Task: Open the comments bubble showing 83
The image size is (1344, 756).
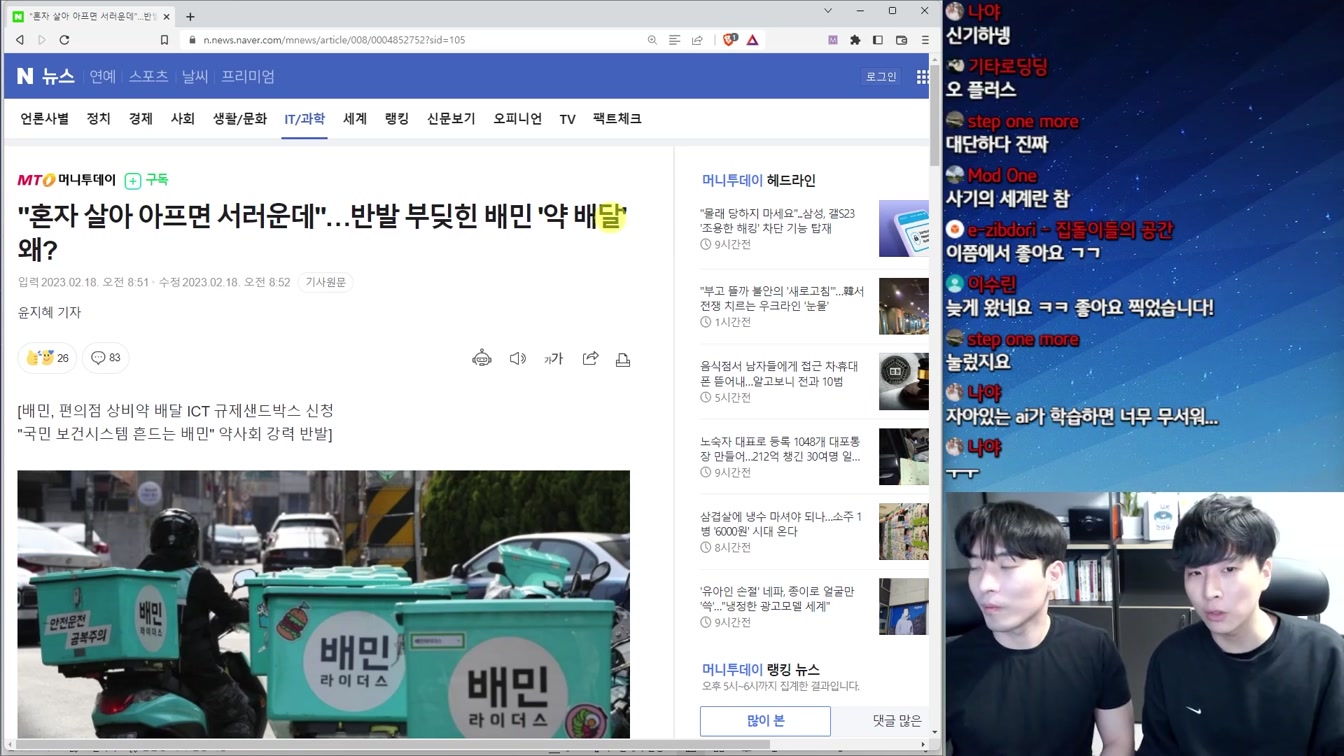Action: (x=106, y=358)
